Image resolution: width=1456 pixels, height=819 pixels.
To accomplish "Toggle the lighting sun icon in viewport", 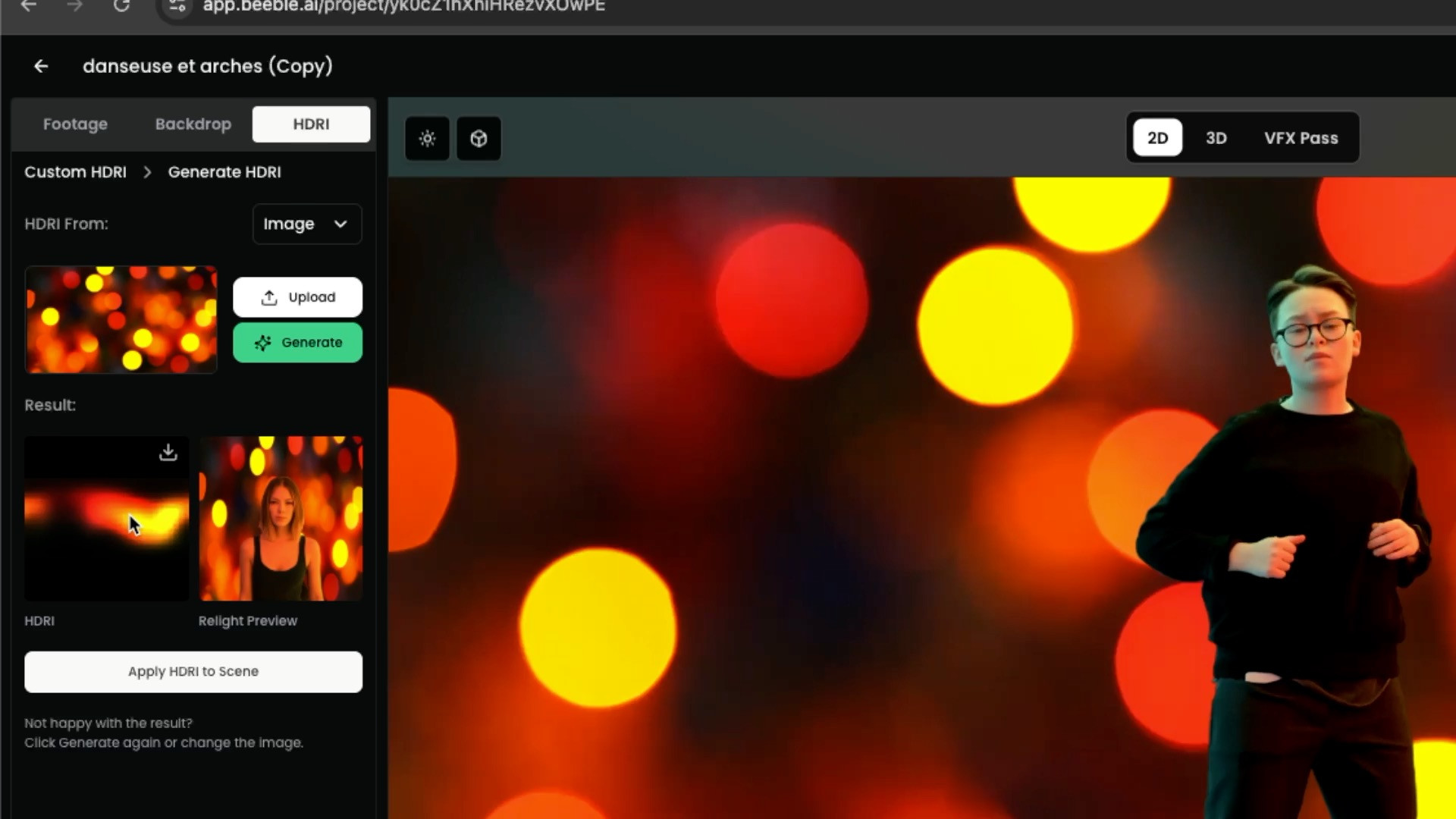I will tap(428, 139).
